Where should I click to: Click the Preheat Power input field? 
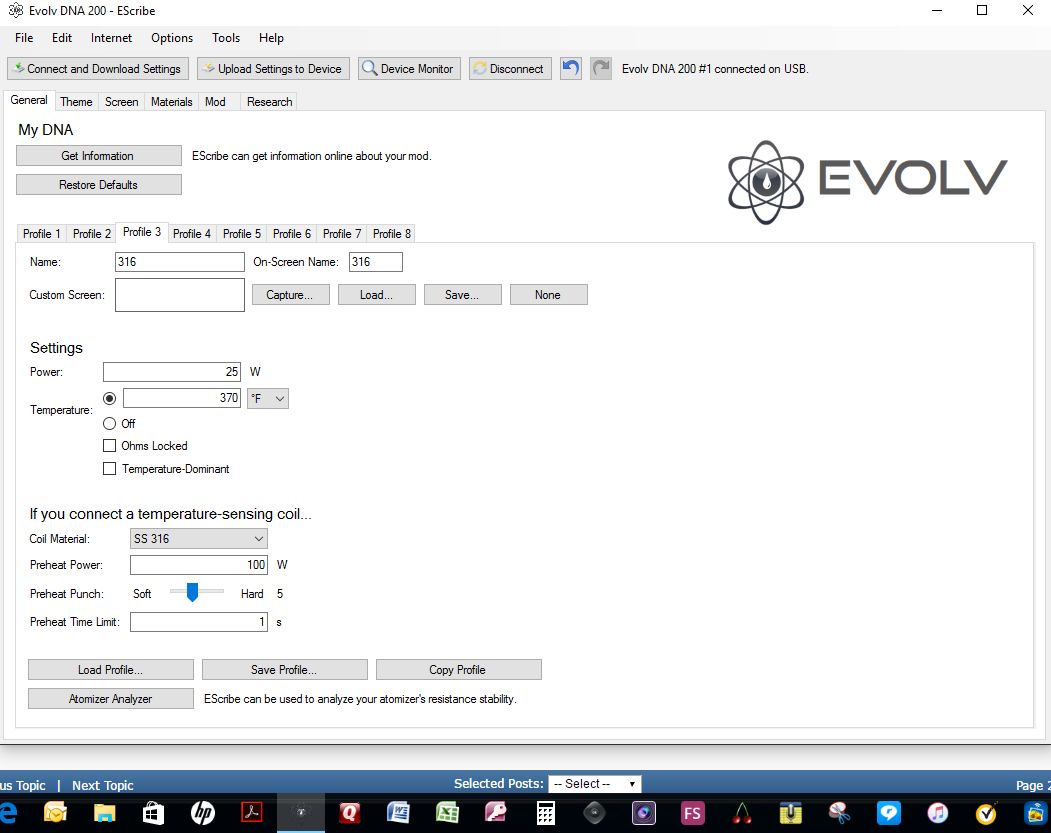pyautogui.click(x=199, y=565)
